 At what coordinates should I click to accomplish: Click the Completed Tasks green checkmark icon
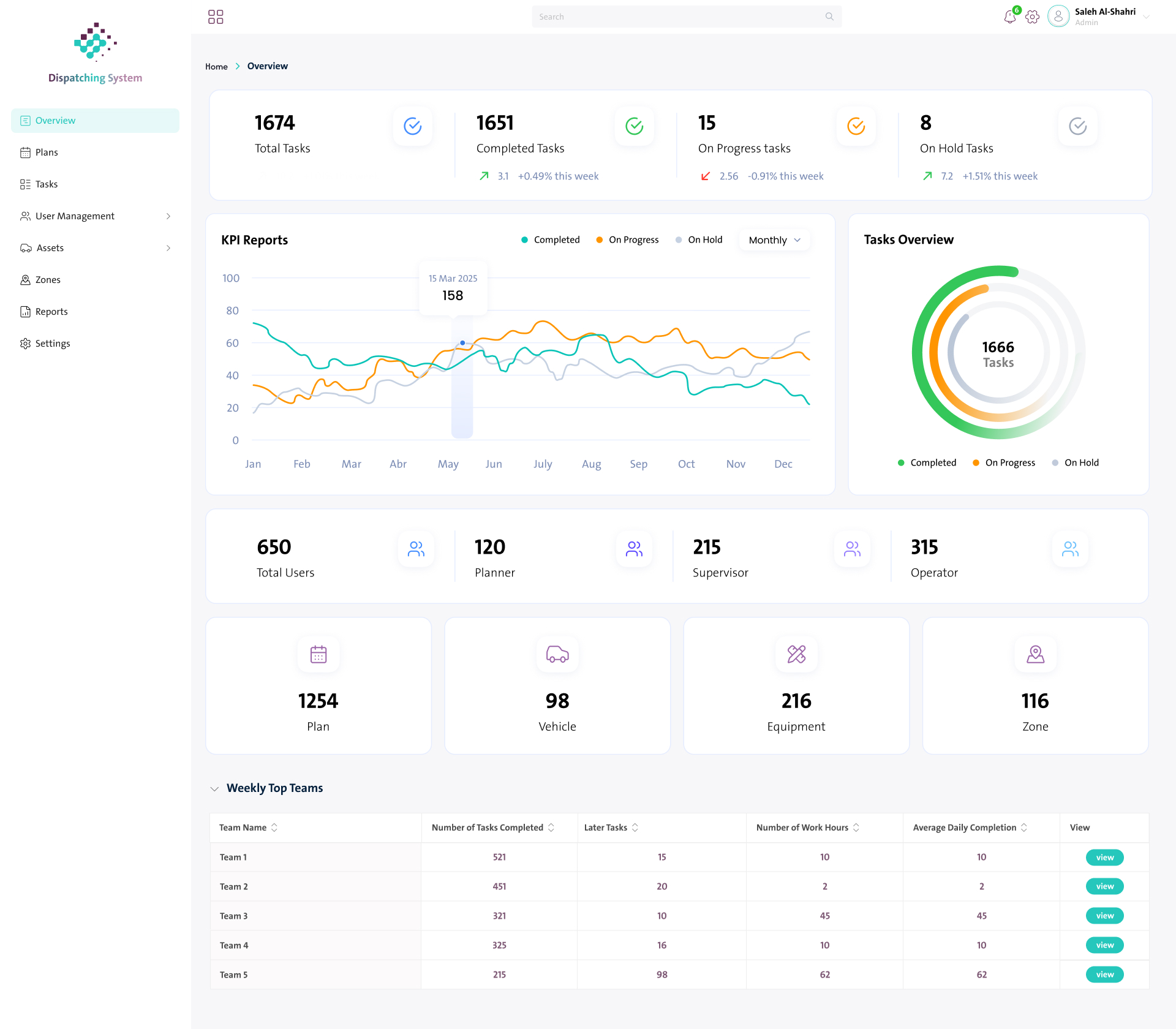click(635, 126)
